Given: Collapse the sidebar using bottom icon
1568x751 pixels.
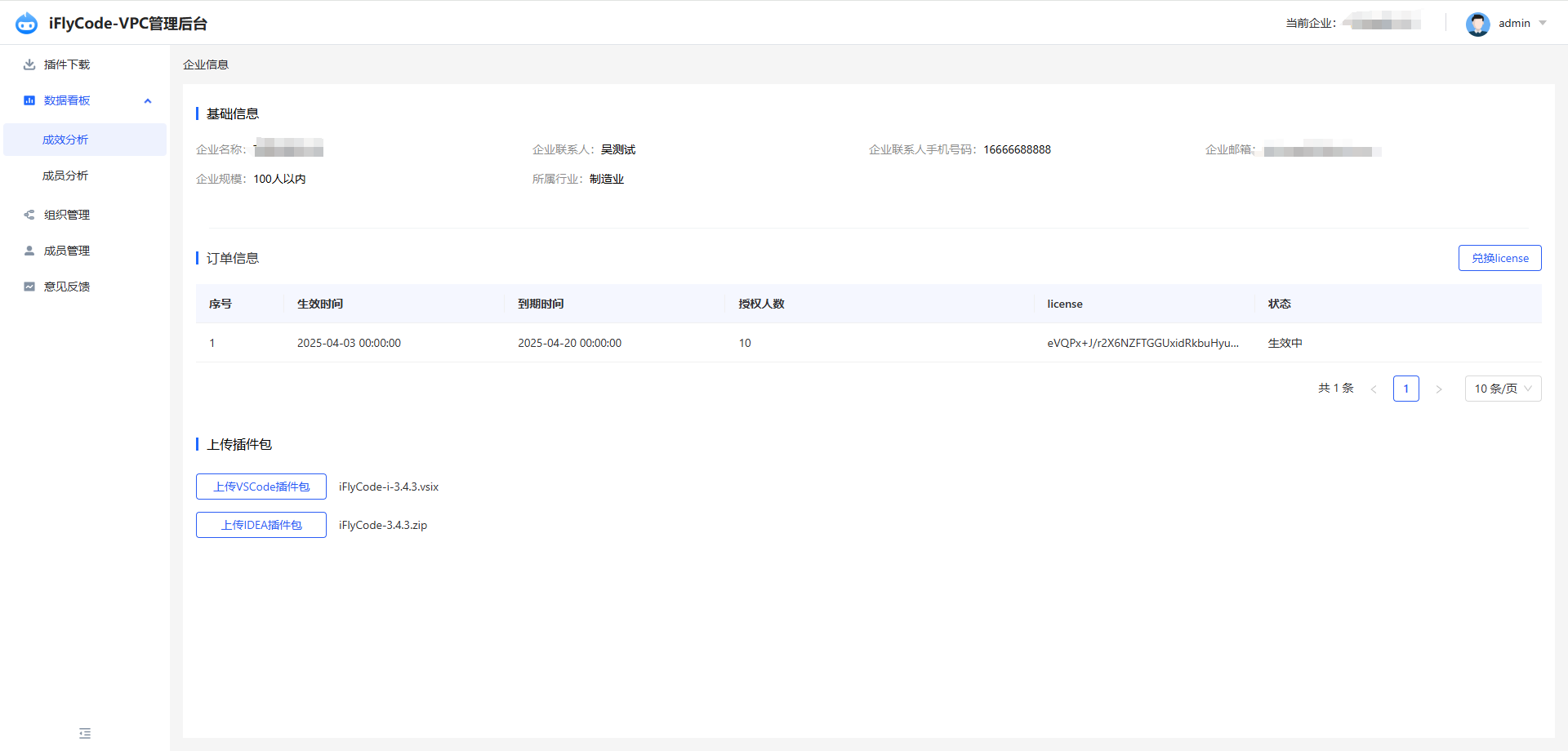Looking at the screenshot, I should (x=85, y=733).
